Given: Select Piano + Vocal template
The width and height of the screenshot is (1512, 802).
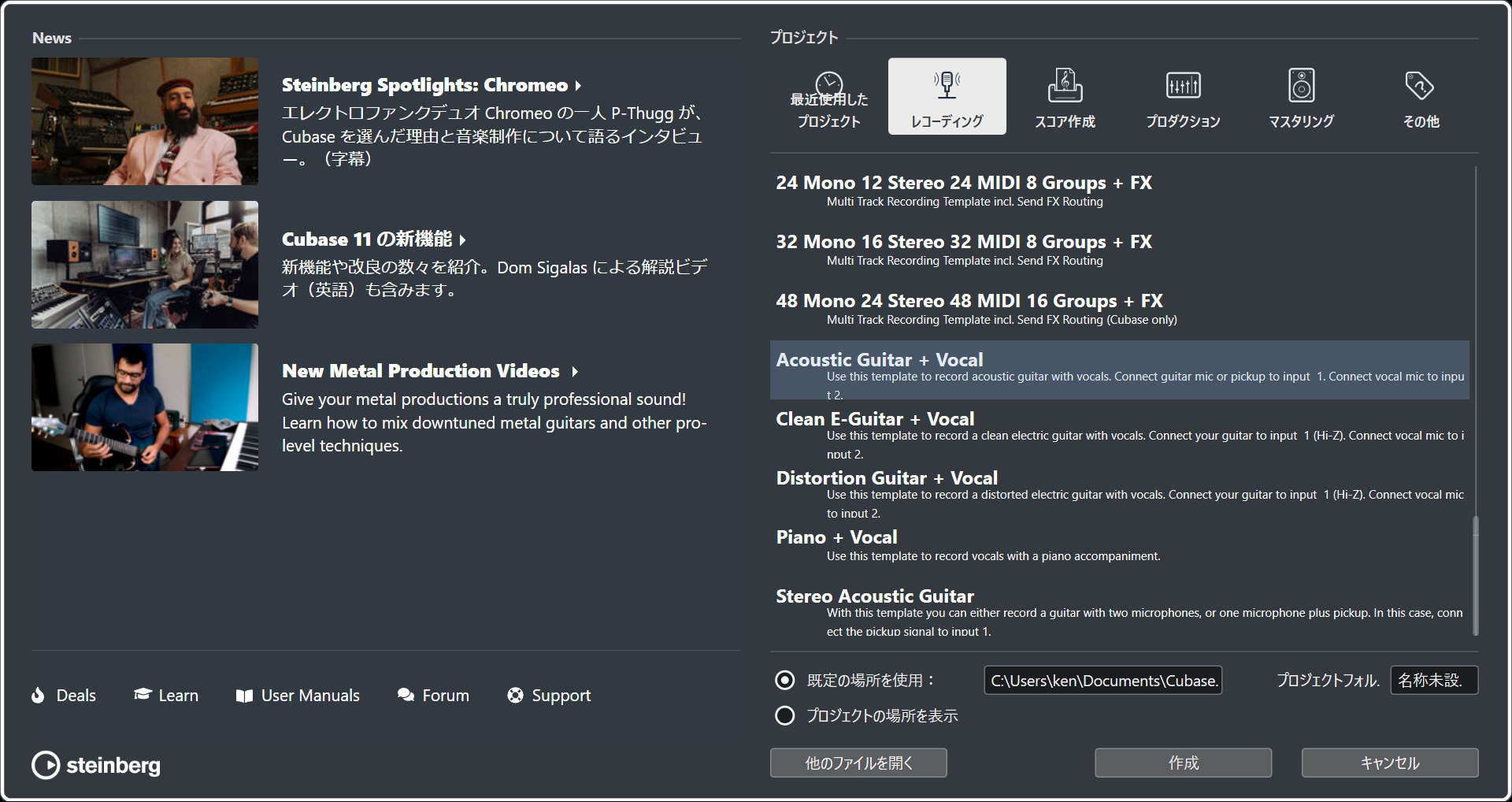Looking at the screenshot, I should click(x=1119, y=548).
